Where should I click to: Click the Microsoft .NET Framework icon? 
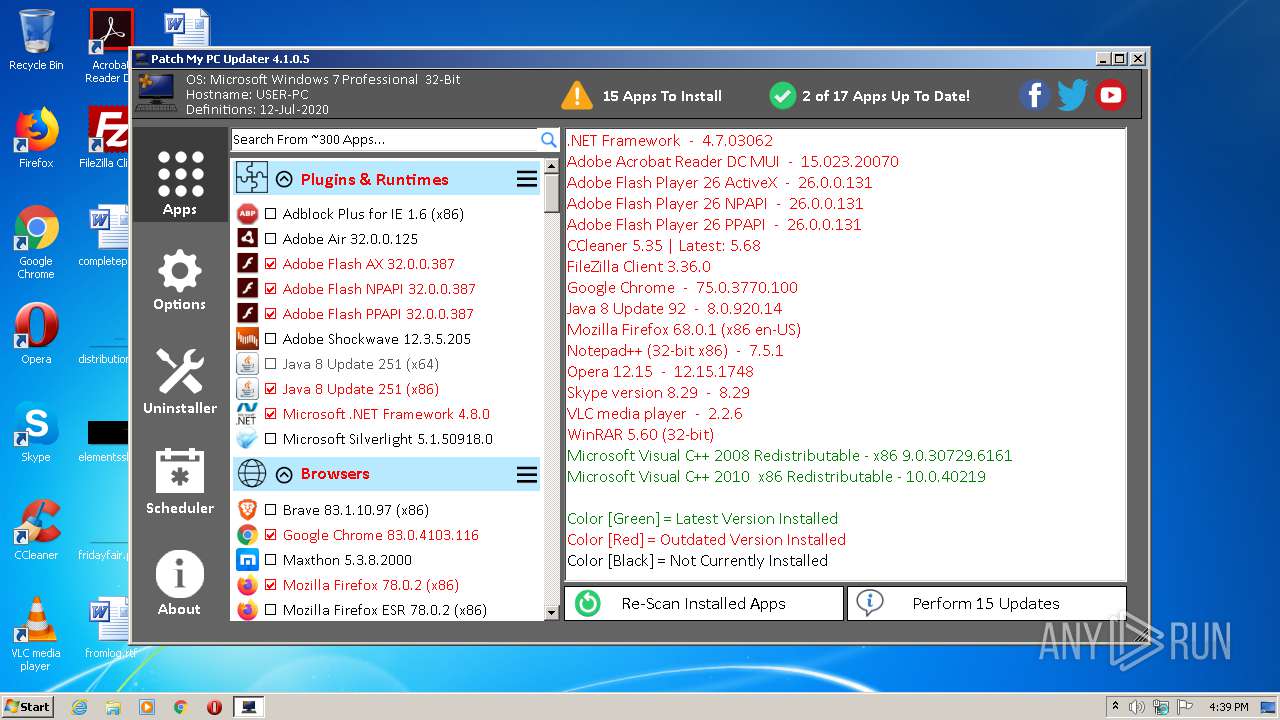(x=247, y=414)
